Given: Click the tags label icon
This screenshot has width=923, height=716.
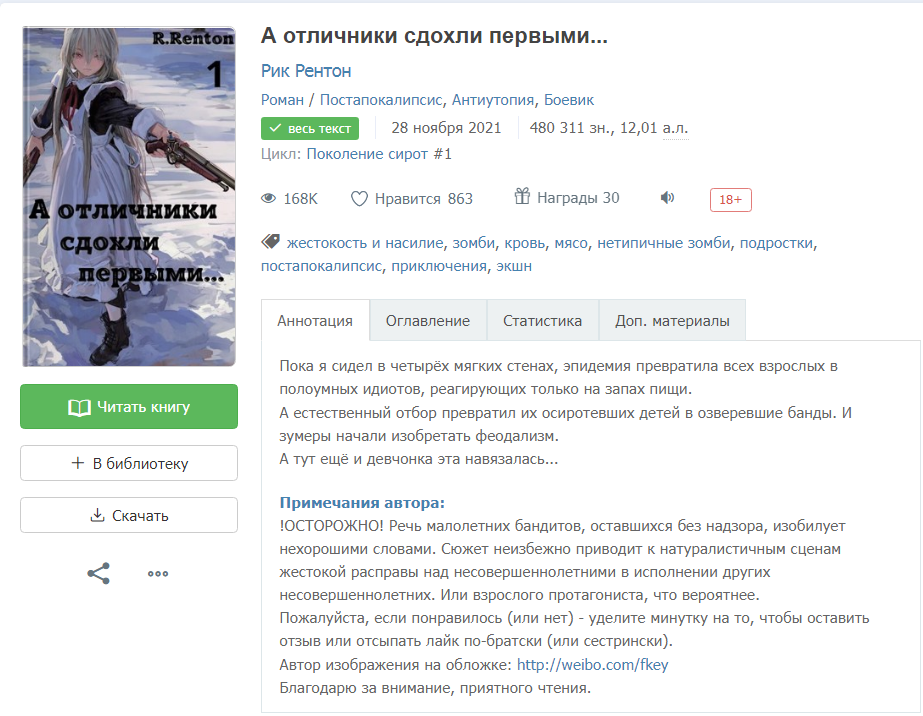Looking at the screenshot, I should pos(270,241).
